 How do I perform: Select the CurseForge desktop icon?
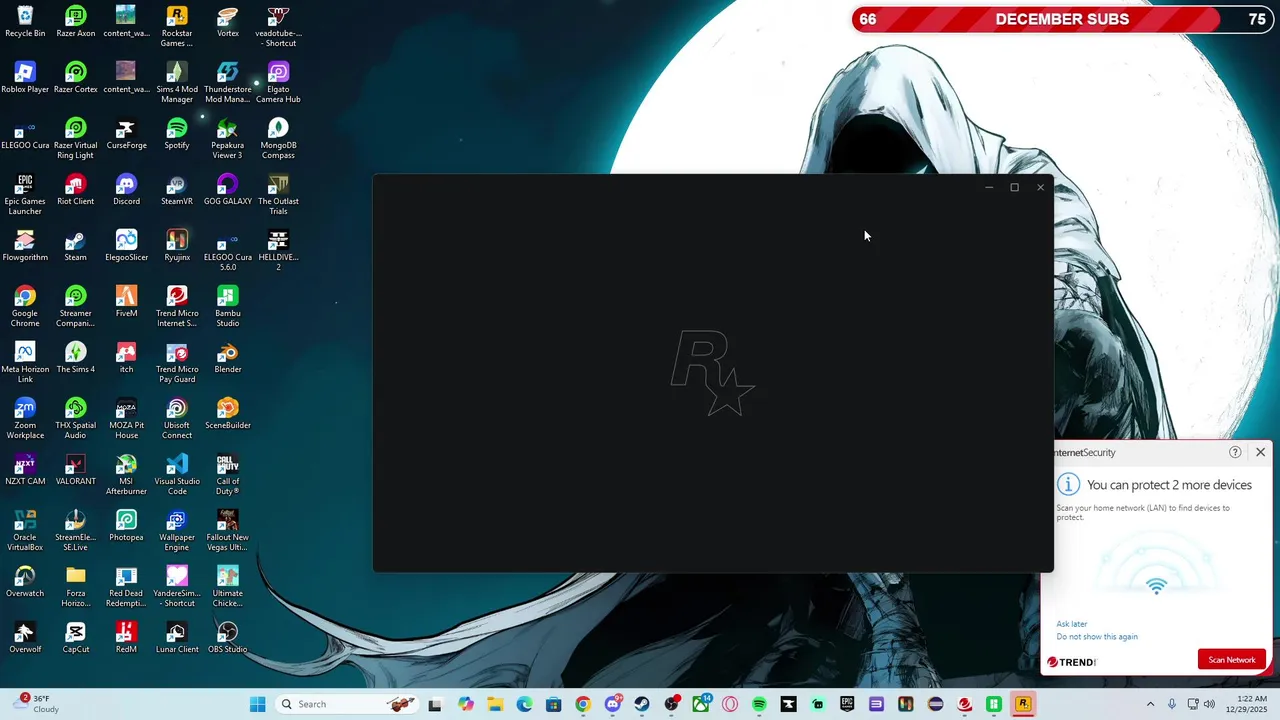(126, 133)
